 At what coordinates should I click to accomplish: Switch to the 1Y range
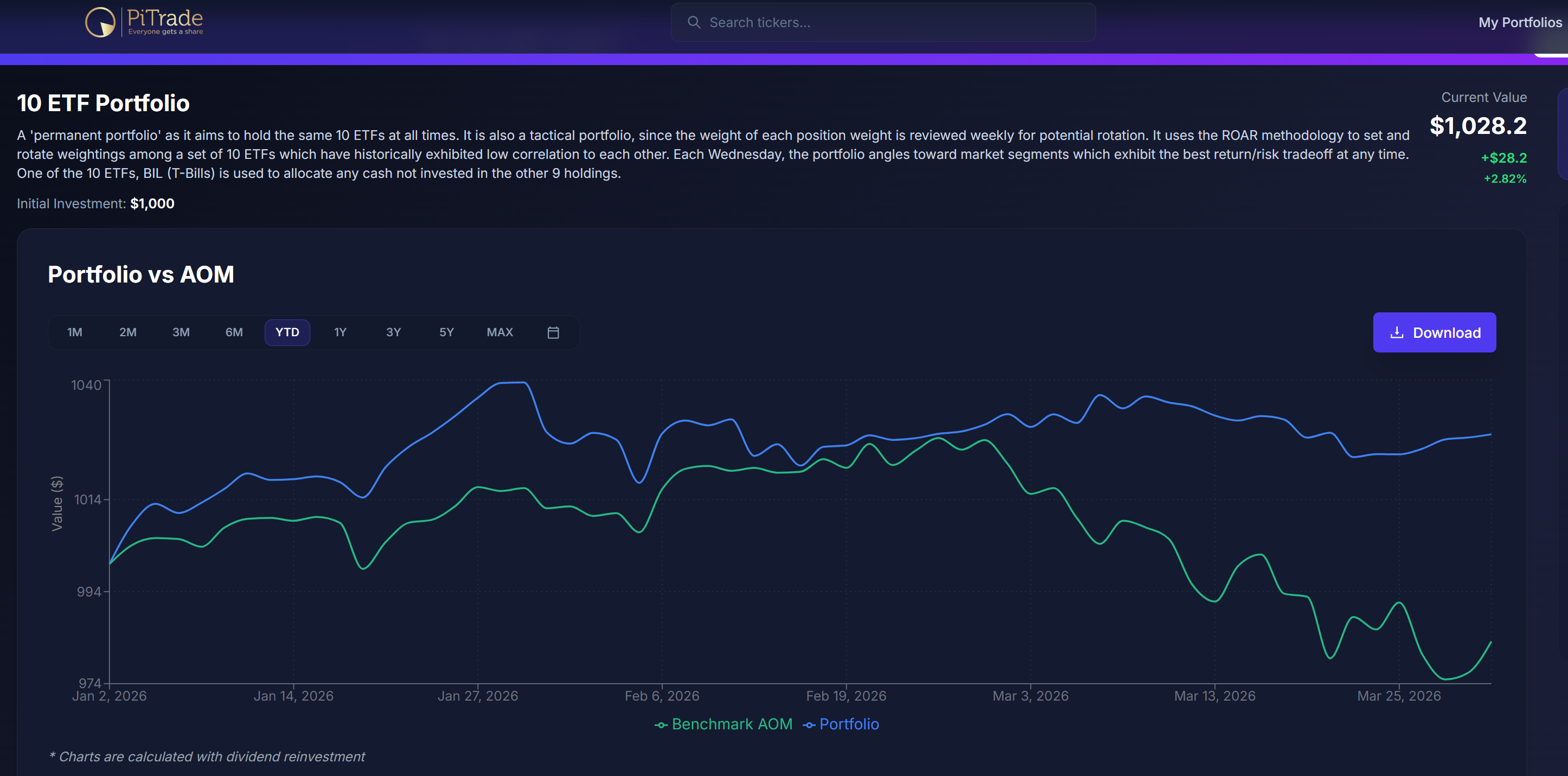point(340,332)
